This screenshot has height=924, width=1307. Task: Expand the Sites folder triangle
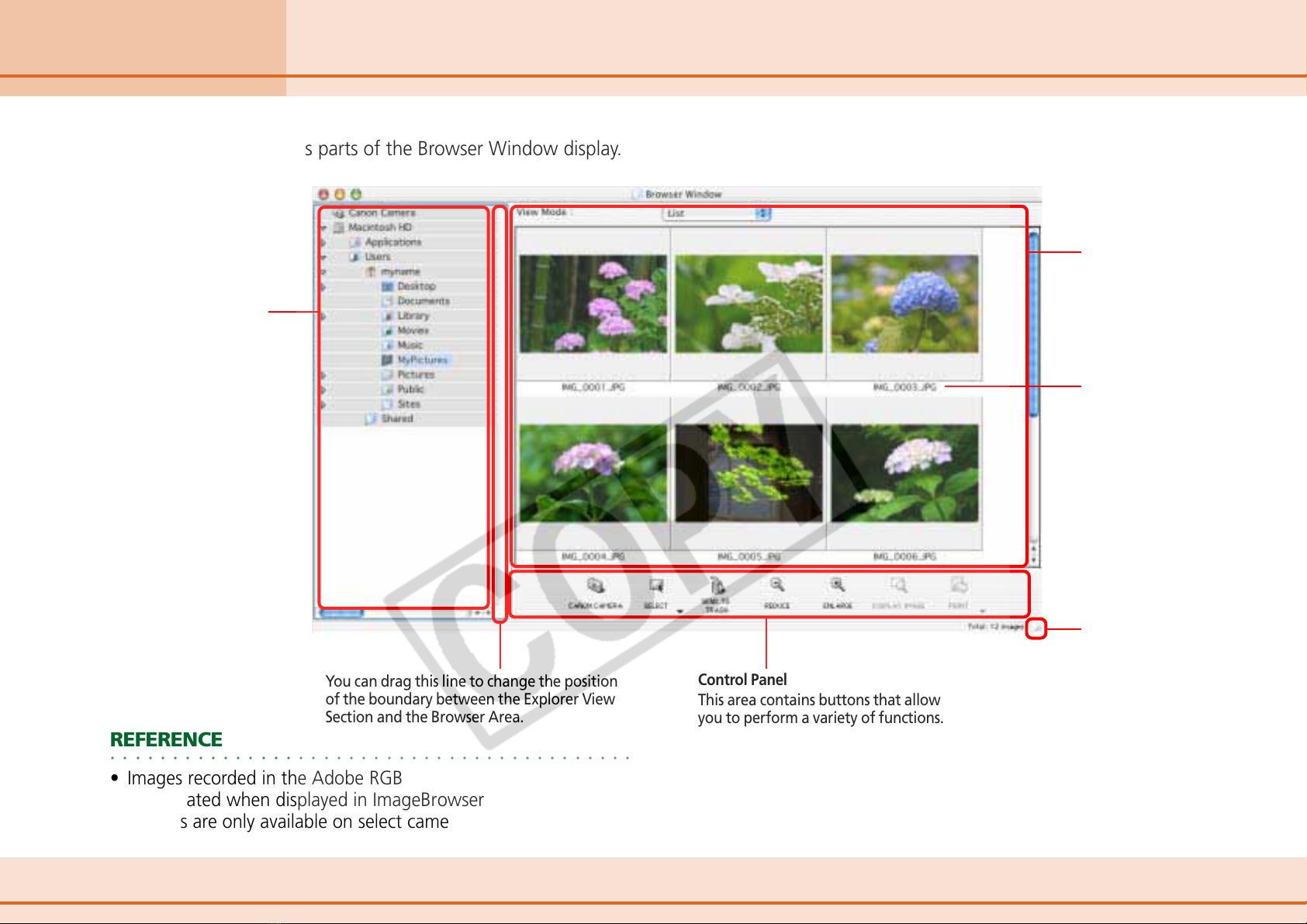324,405
